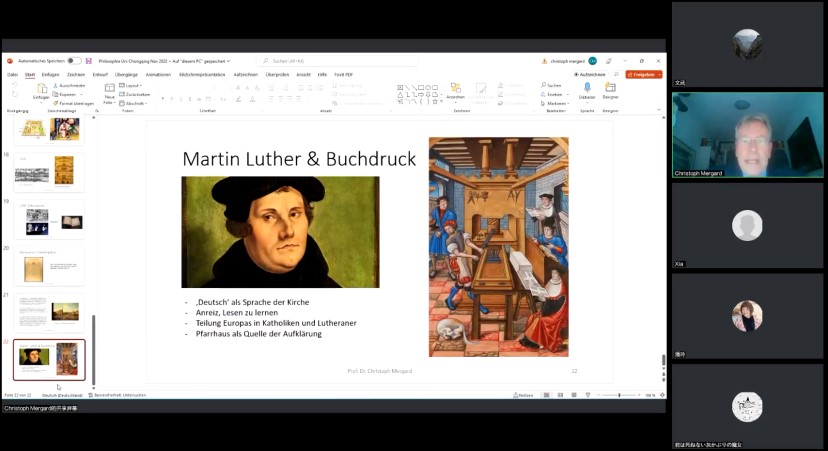Open the Entwurf ribbon tab
This screenshot has width=828, height=451.
tap(100, 74)
